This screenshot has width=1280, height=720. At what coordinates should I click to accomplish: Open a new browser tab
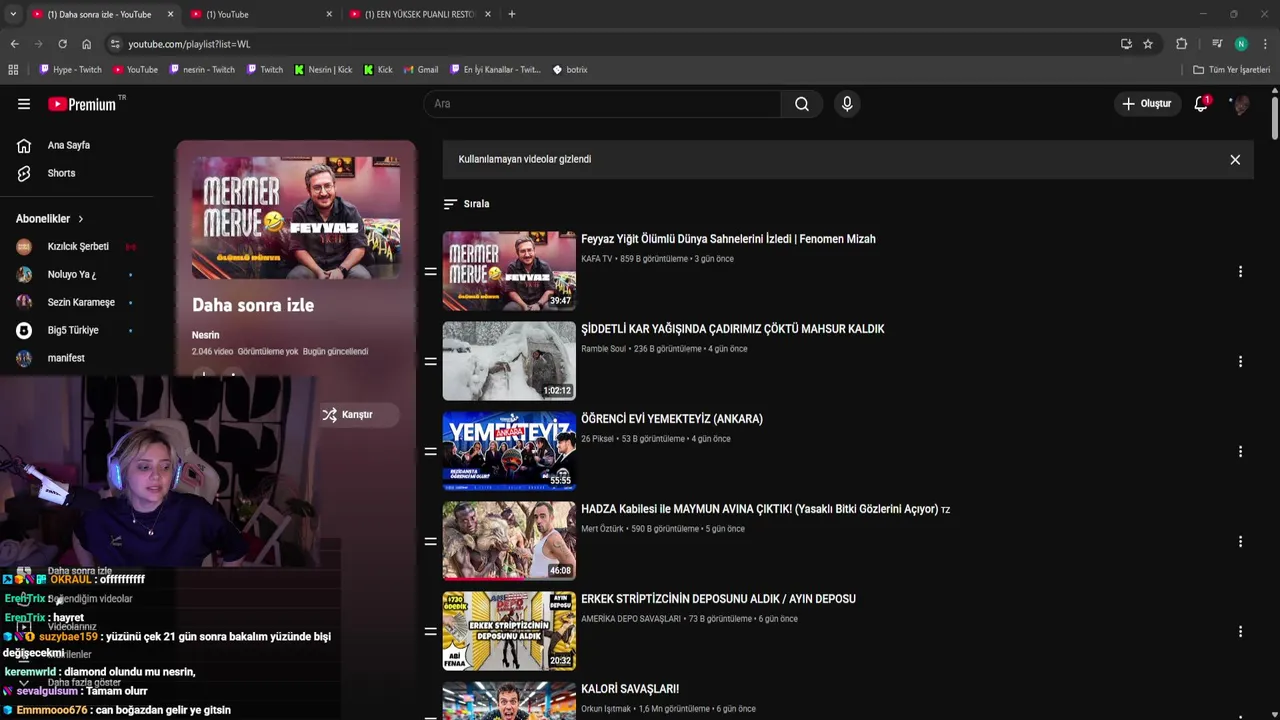click(x=512, y=14)
